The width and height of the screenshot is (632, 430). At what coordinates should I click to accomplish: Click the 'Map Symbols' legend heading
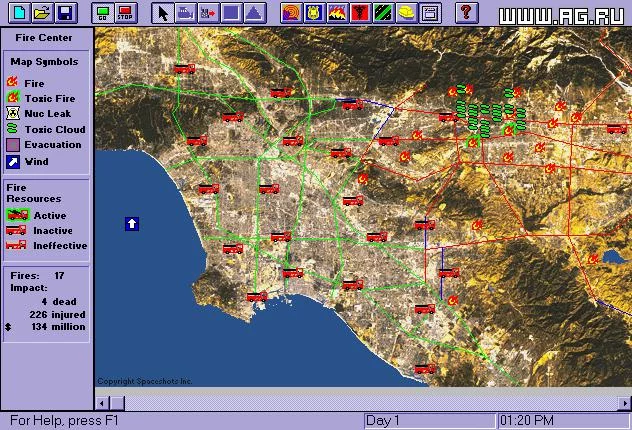tap(44, 62)
